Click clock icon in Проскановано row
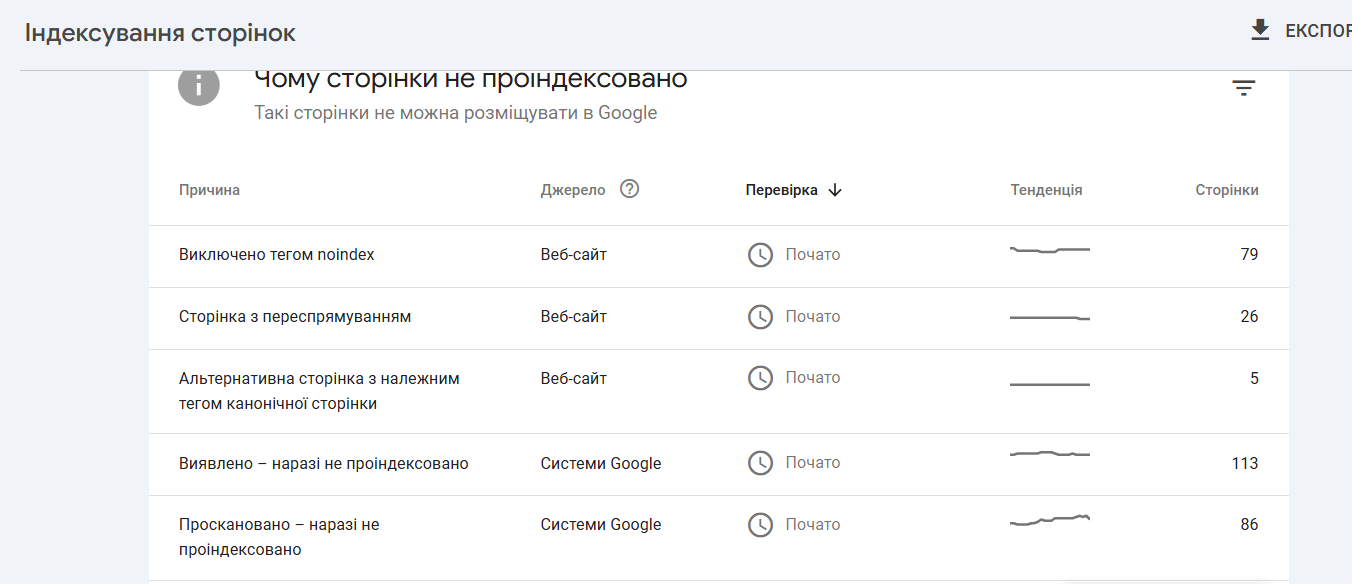1352x584 pixels. coord(760,525)
